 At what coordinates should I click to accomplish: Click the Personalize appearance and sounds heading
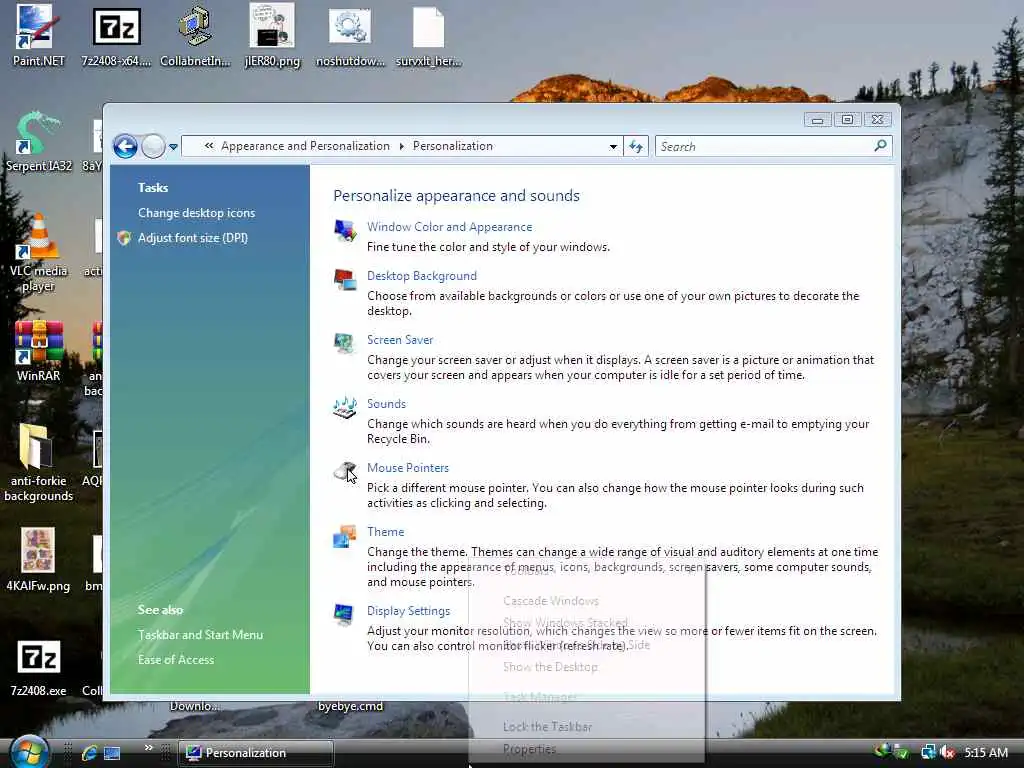[x=456, y=195]
